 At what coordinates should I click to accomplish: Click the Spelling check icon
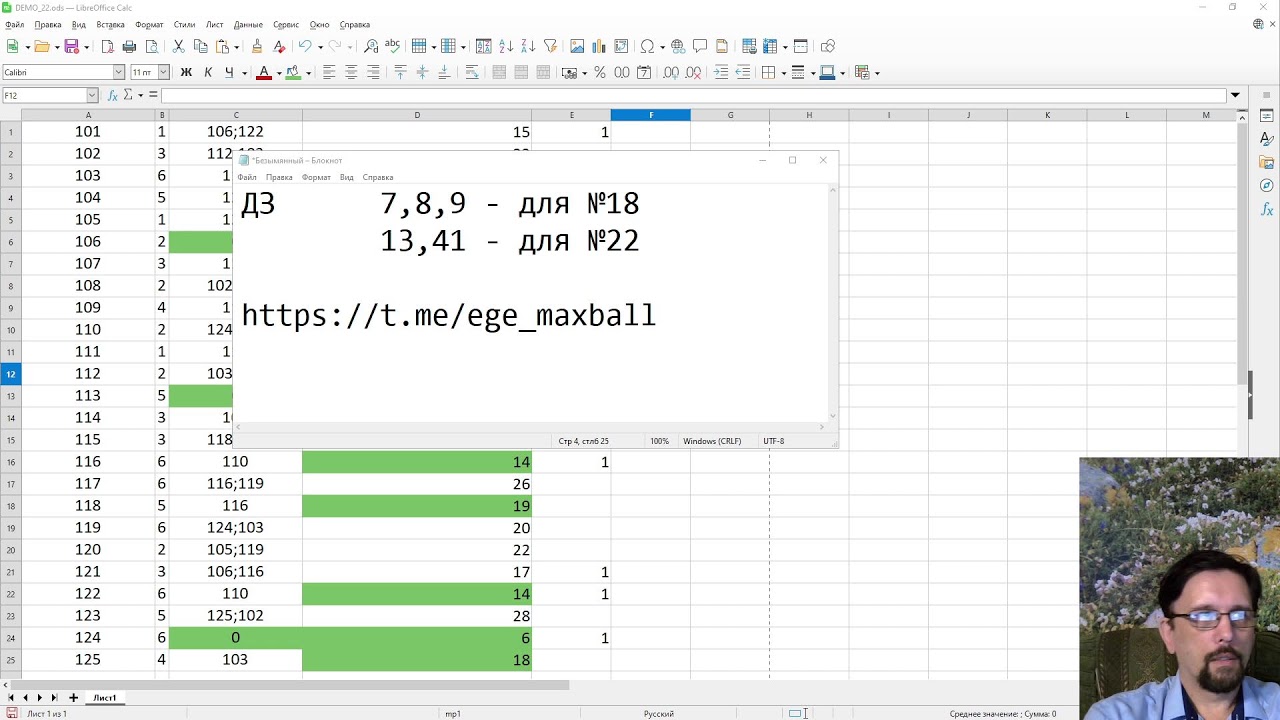[392, 46]
